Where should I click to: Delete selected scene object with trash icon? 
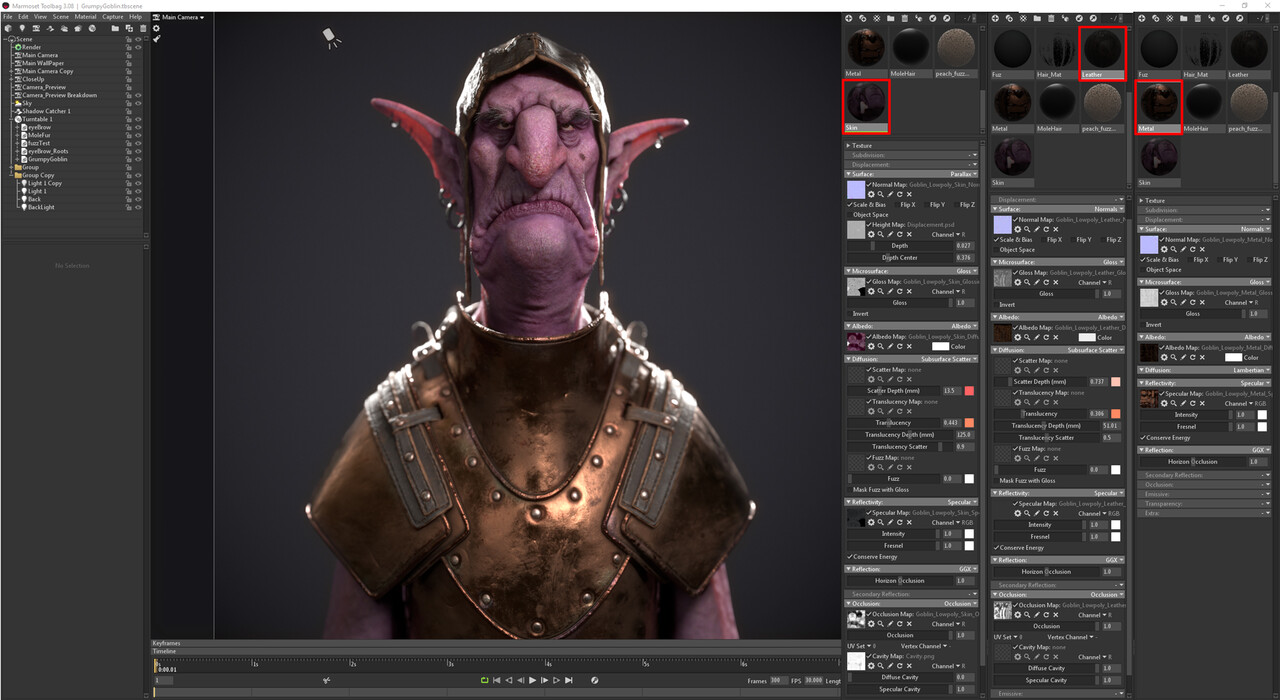[x=143, y=28]
